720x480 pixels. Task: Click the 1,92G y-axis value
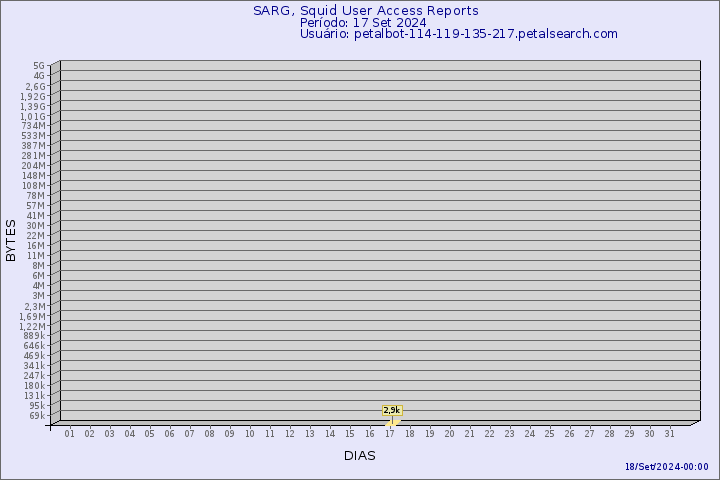(33, 96)
